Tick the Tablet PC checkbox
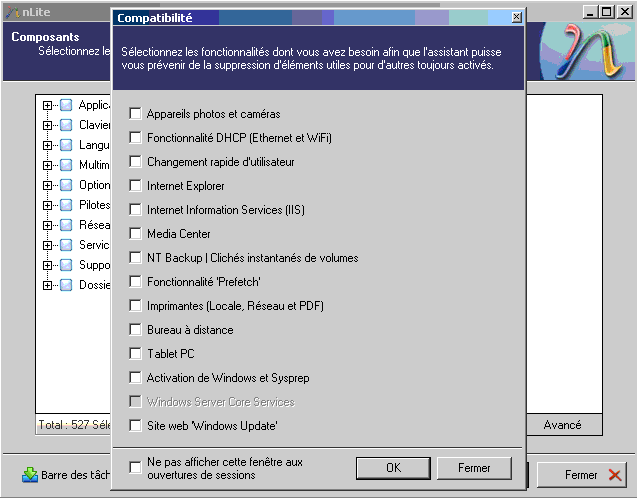 135,353
